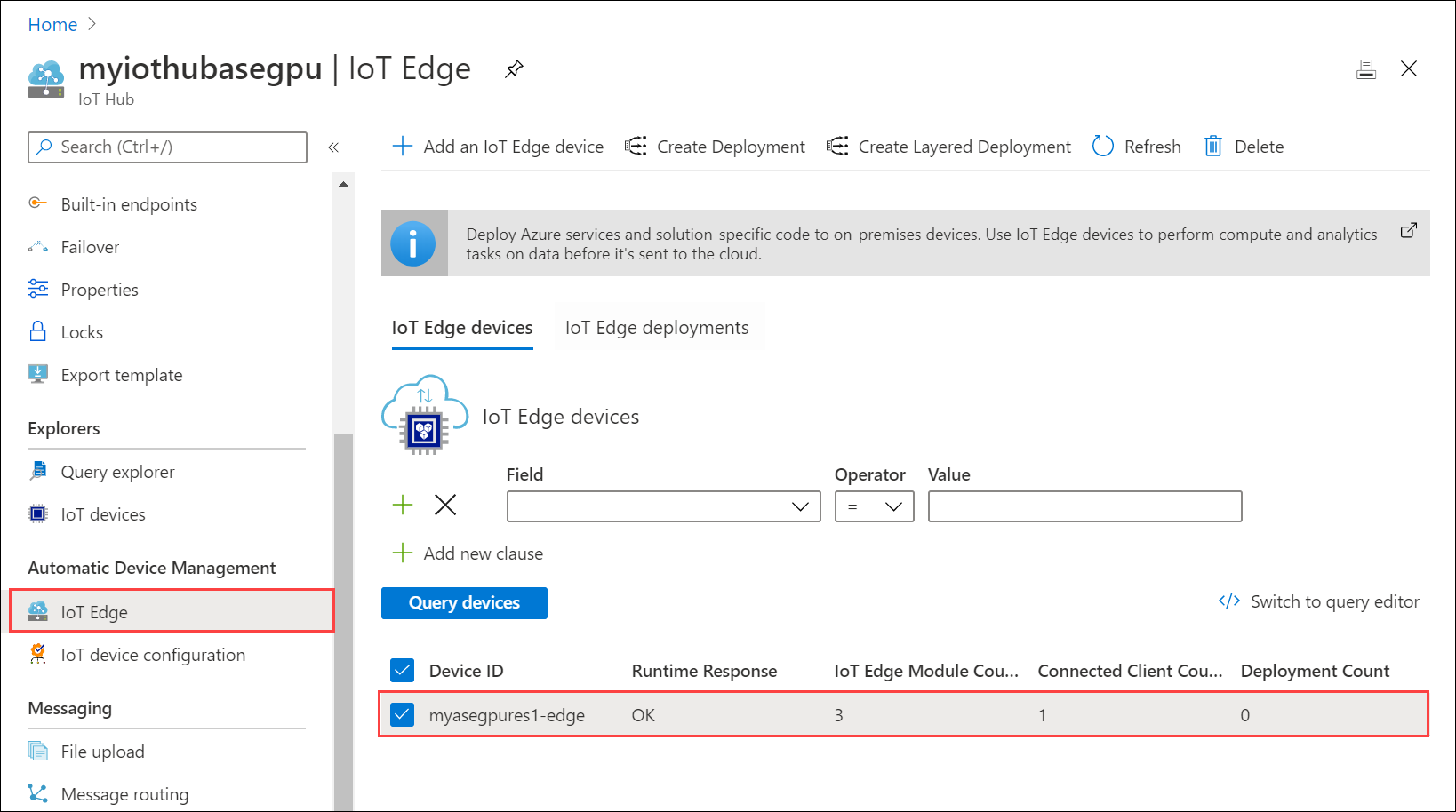
Task: Click the Add an IoT Edge device icon
Action: pos(403,146)
